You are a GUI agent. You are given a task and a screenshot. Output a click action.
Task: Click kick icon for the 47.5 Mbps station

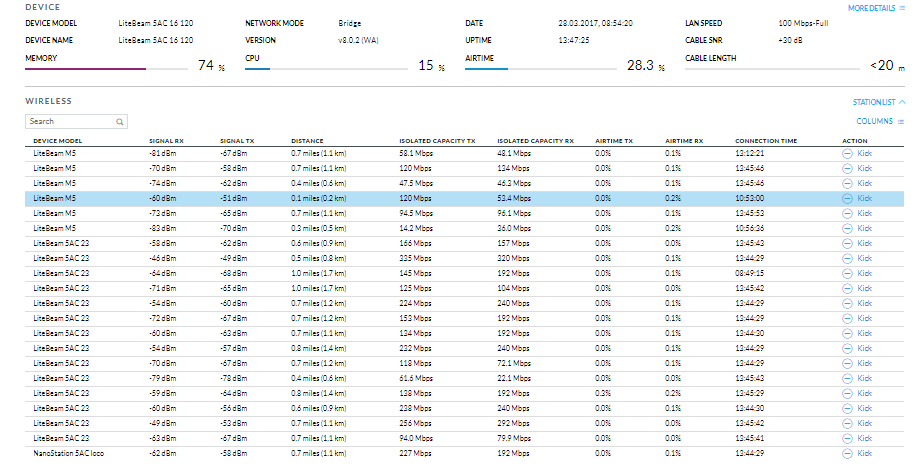(x=847, y=183)
